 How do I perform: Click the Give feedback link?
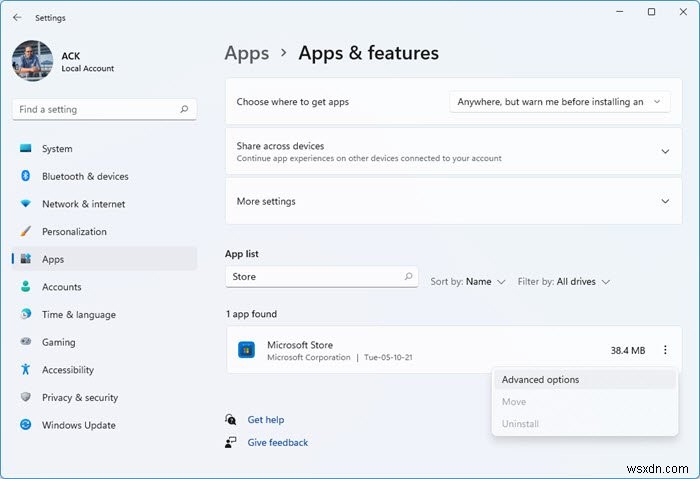277,442
